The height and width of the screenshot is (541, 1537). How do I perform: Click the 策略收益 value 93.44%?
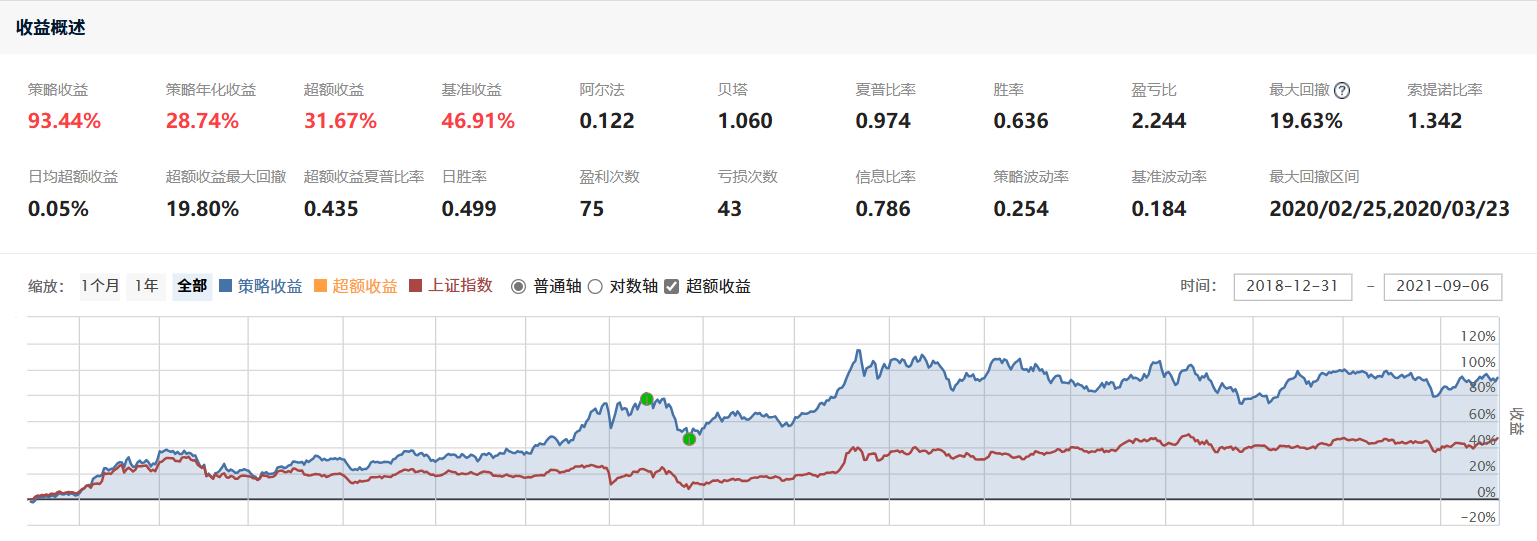pos(65,122)
